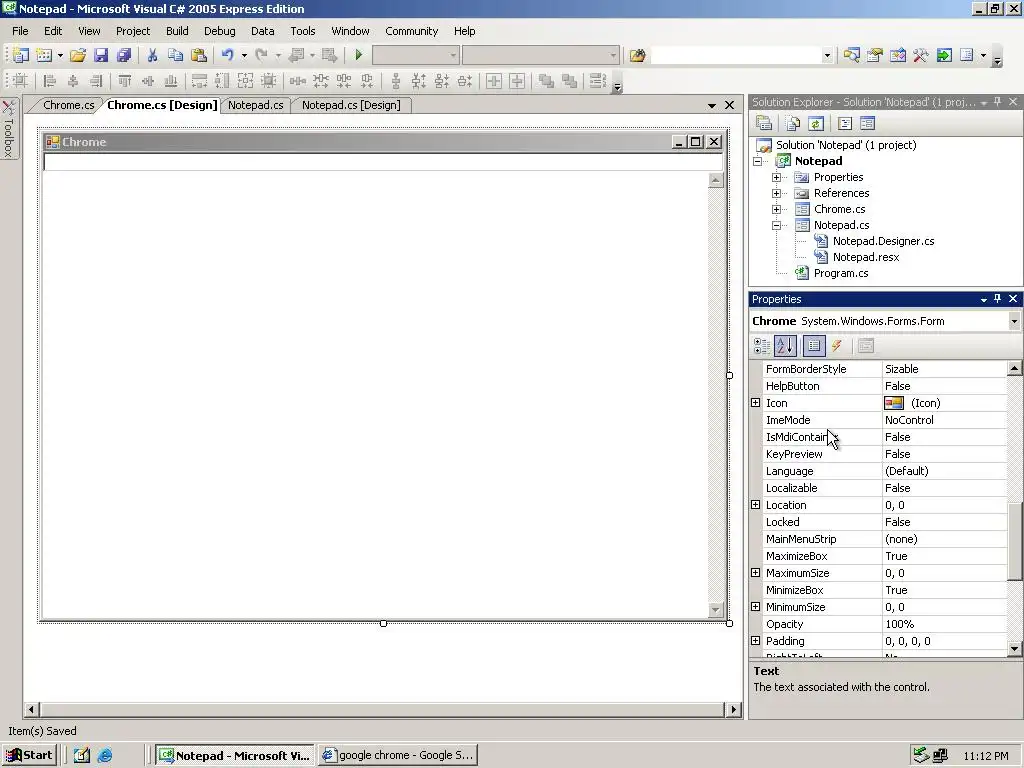Expand the MaximumSize property row
This screenshot has height=768, width=1024.
[756, 573]
